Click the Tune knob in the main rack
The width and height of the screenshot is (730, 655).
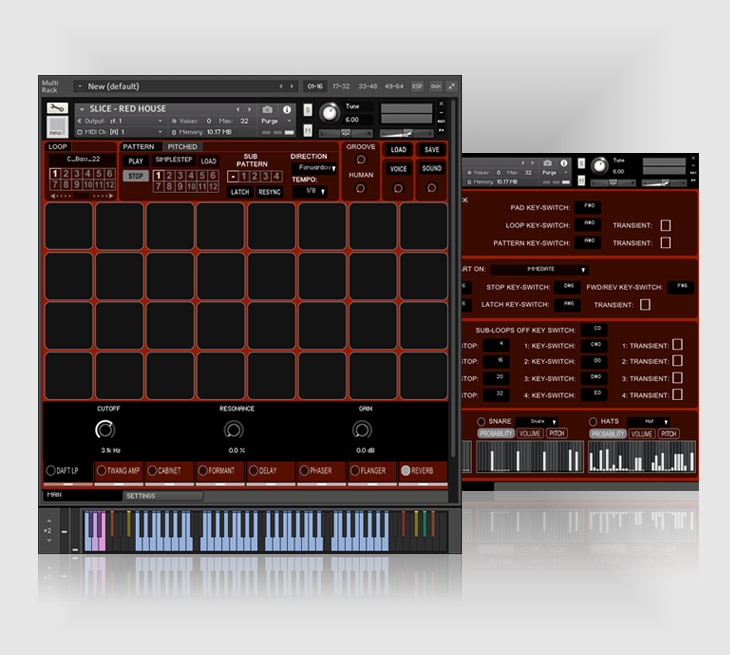[328, 112]
